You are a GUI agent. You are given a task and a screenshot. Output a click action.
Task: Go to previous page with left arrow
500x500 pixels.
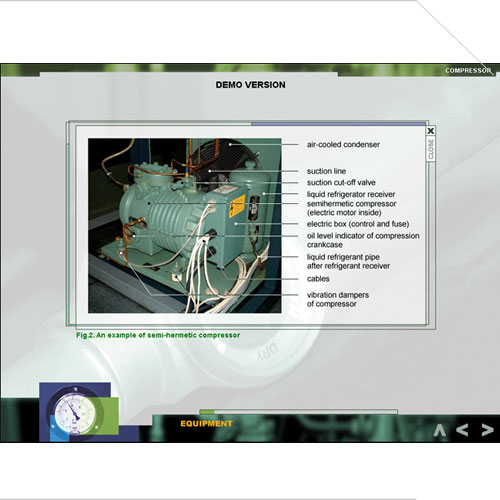click(462, 430)
